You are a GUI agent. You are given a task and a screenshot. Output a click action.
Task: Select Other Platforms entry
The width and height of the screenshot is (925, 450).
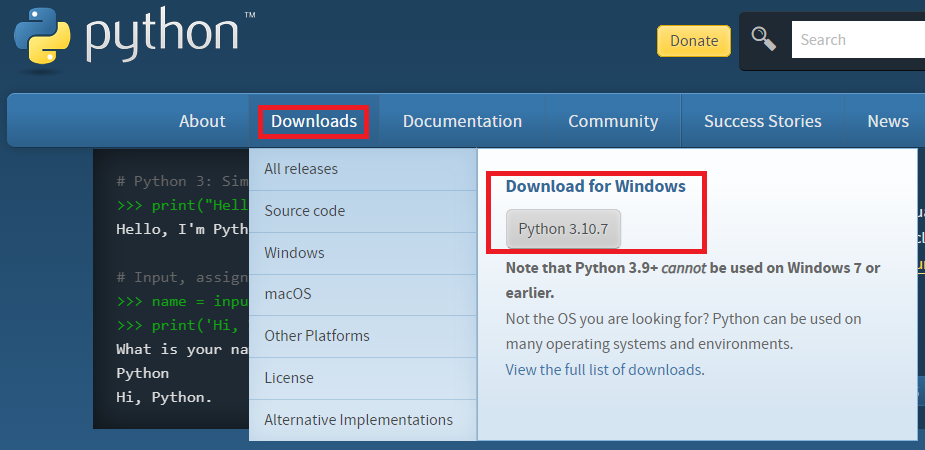[363, 336]
